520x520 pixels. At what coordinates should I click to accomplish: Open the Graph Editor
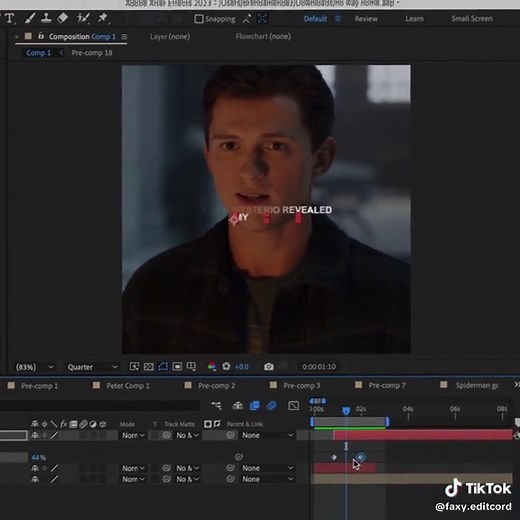[x=293, y=405]
